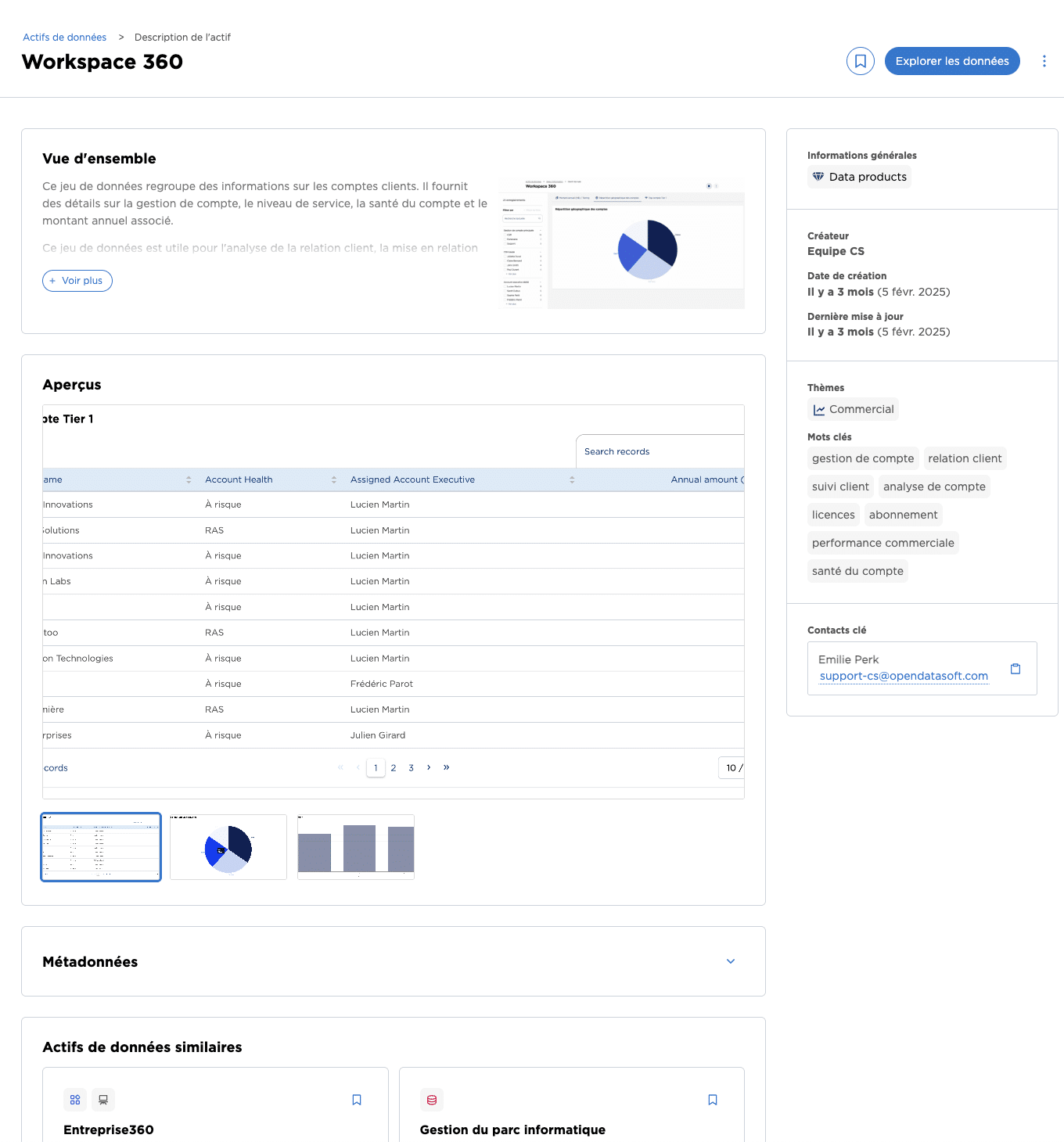This screenshot has height=1142, width=1064.
Task: Go to the last page of records
Action: click(x=447, y=767)
